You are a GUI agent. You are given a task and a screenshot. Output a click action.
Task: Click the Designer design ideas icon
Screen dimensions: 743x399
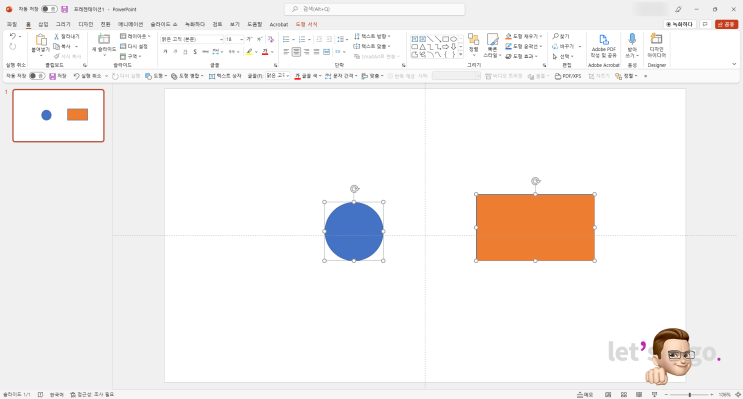click(x=656, y=39)
